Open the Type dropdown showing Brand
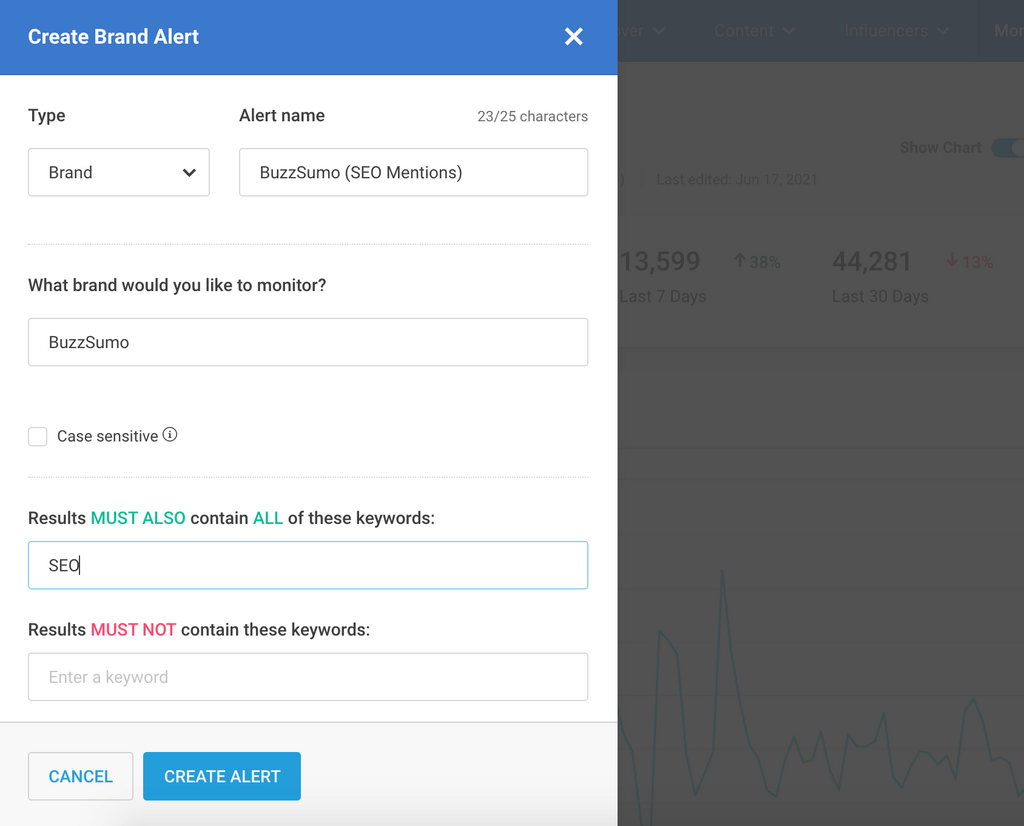This screenshot has width=1024, height=826. [x=119, y=172]
